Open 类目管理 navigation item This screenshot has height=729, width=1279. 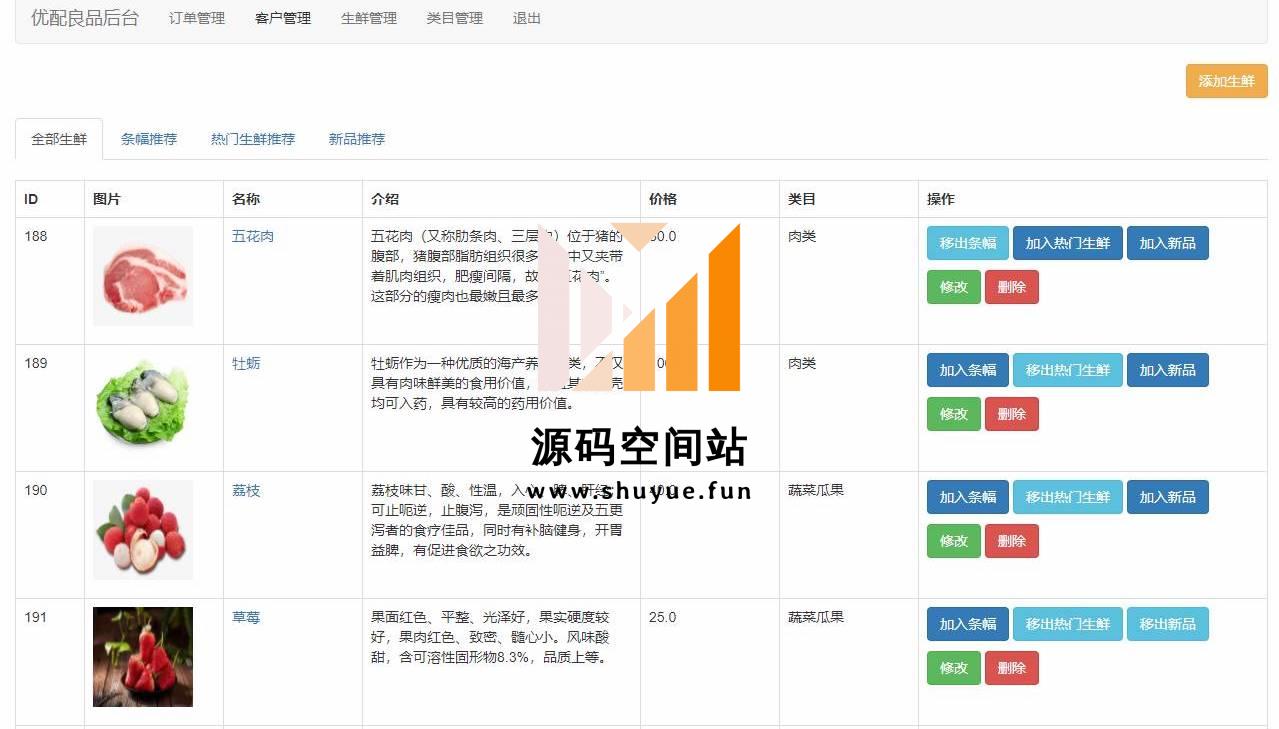click(x=455, y=18)
